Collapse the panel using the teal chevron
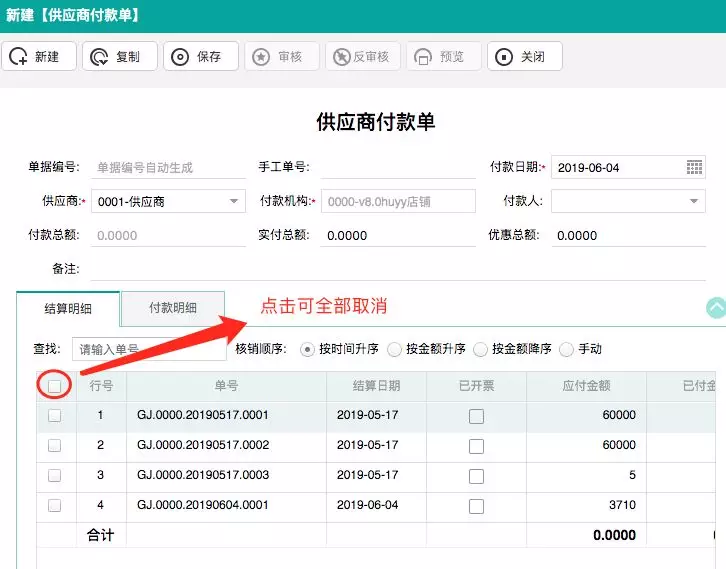Screen dimensions: 726x569 [x=715, y=308]
